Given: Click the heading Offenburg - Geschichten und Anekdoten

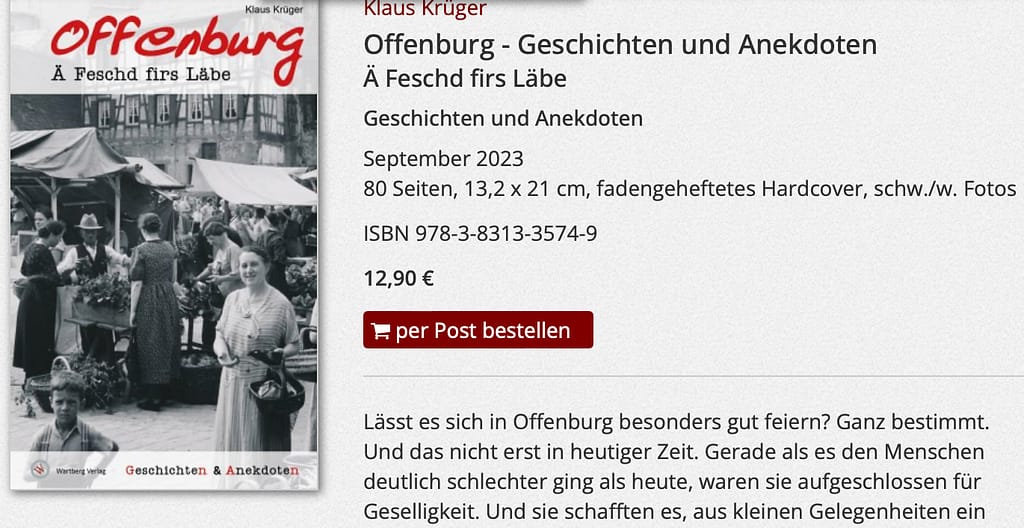Looking at the screenshot, I should (620, 45).
